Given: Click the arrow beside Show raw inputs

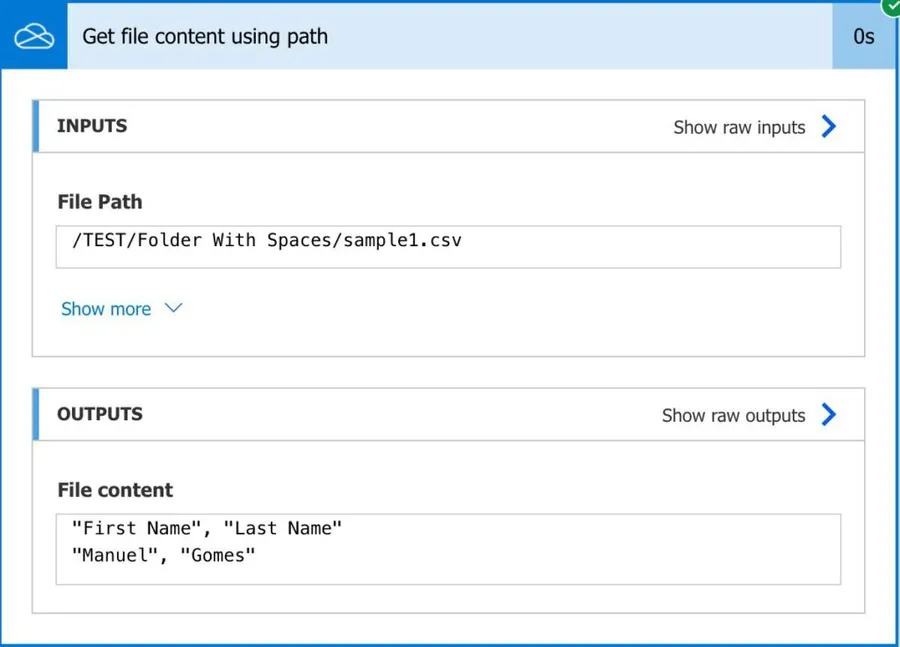Looking at the screenshot, I should [x=828, y=126].
